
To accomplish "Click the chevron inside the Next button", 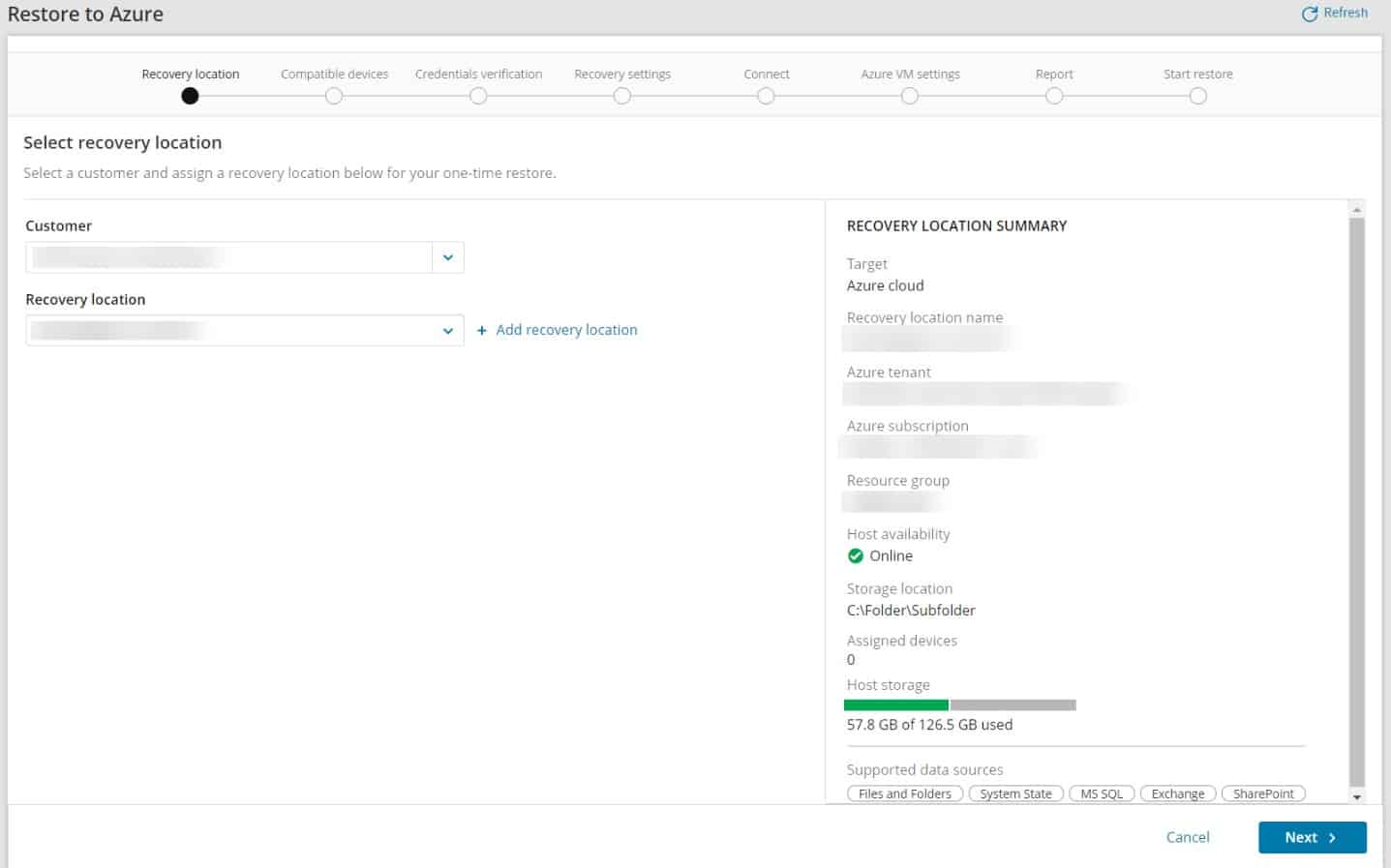I will click(x=1333, y=838).
